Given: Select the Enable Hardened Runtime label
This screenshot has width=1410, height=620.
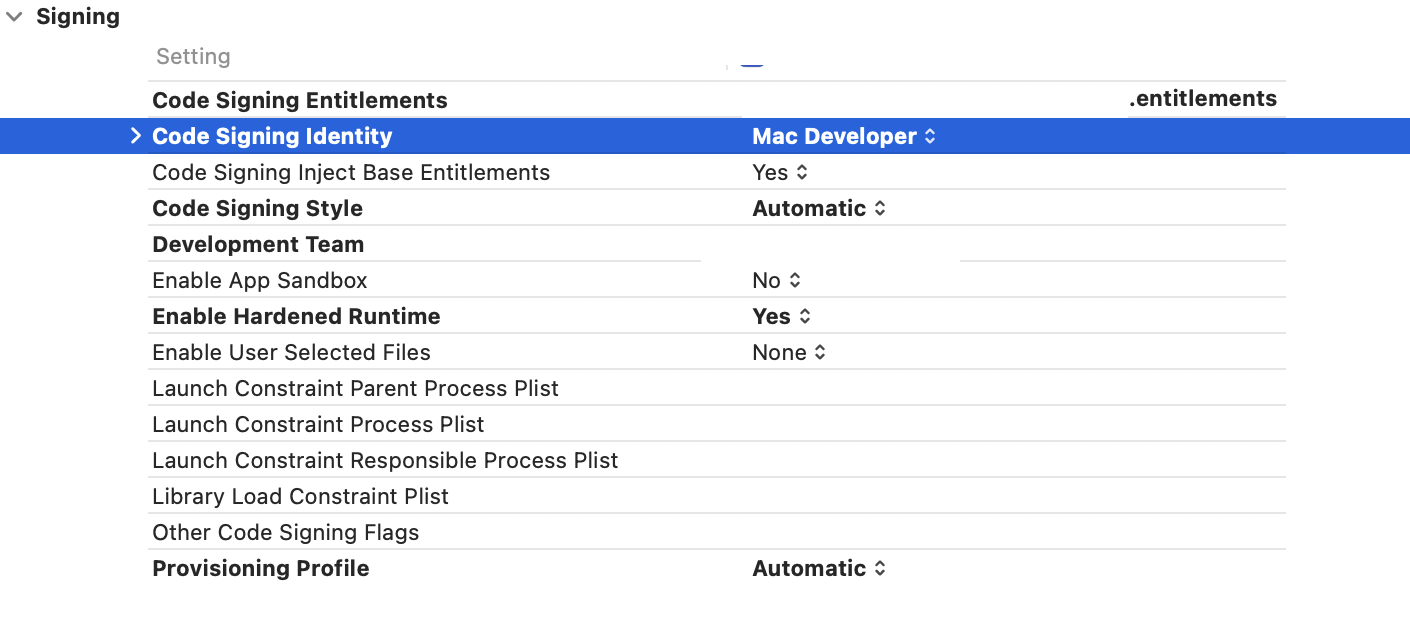Looking at the screenshot, I should 296,316.
